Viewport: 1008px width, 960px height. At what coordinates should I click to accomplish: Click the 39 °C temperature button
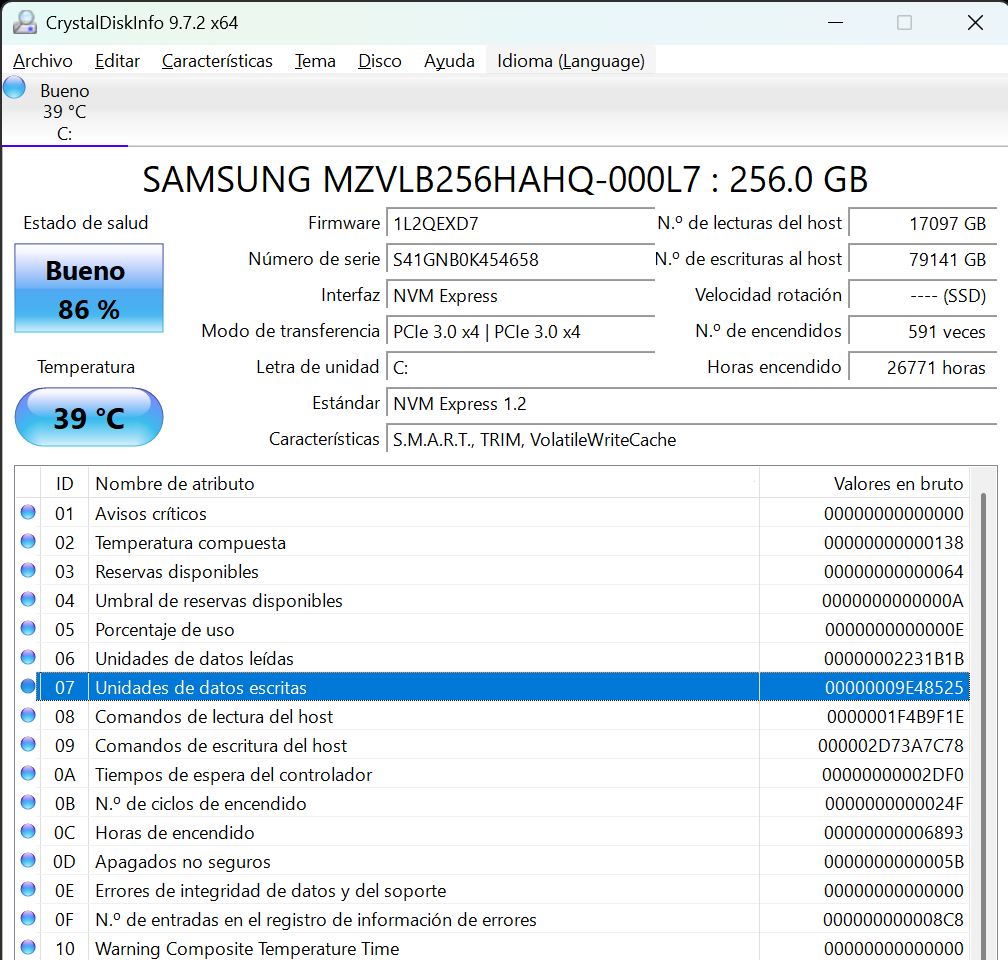[89, 417]
